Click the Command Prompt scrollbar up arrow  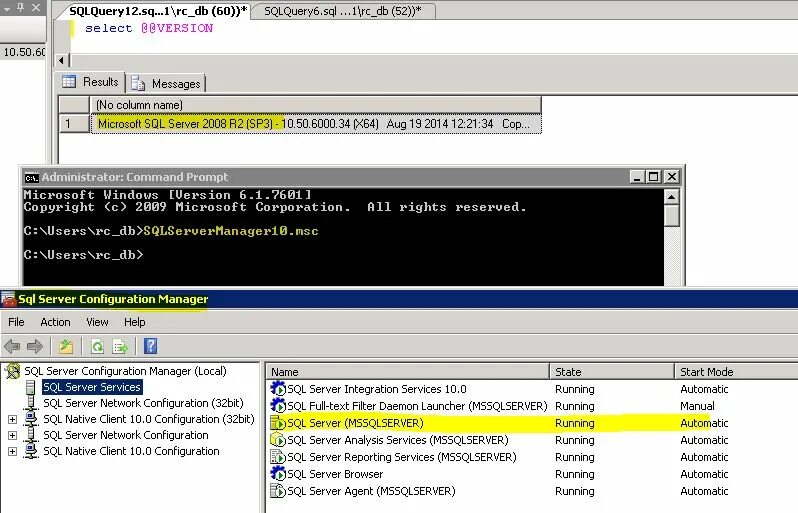coord(672,197)
